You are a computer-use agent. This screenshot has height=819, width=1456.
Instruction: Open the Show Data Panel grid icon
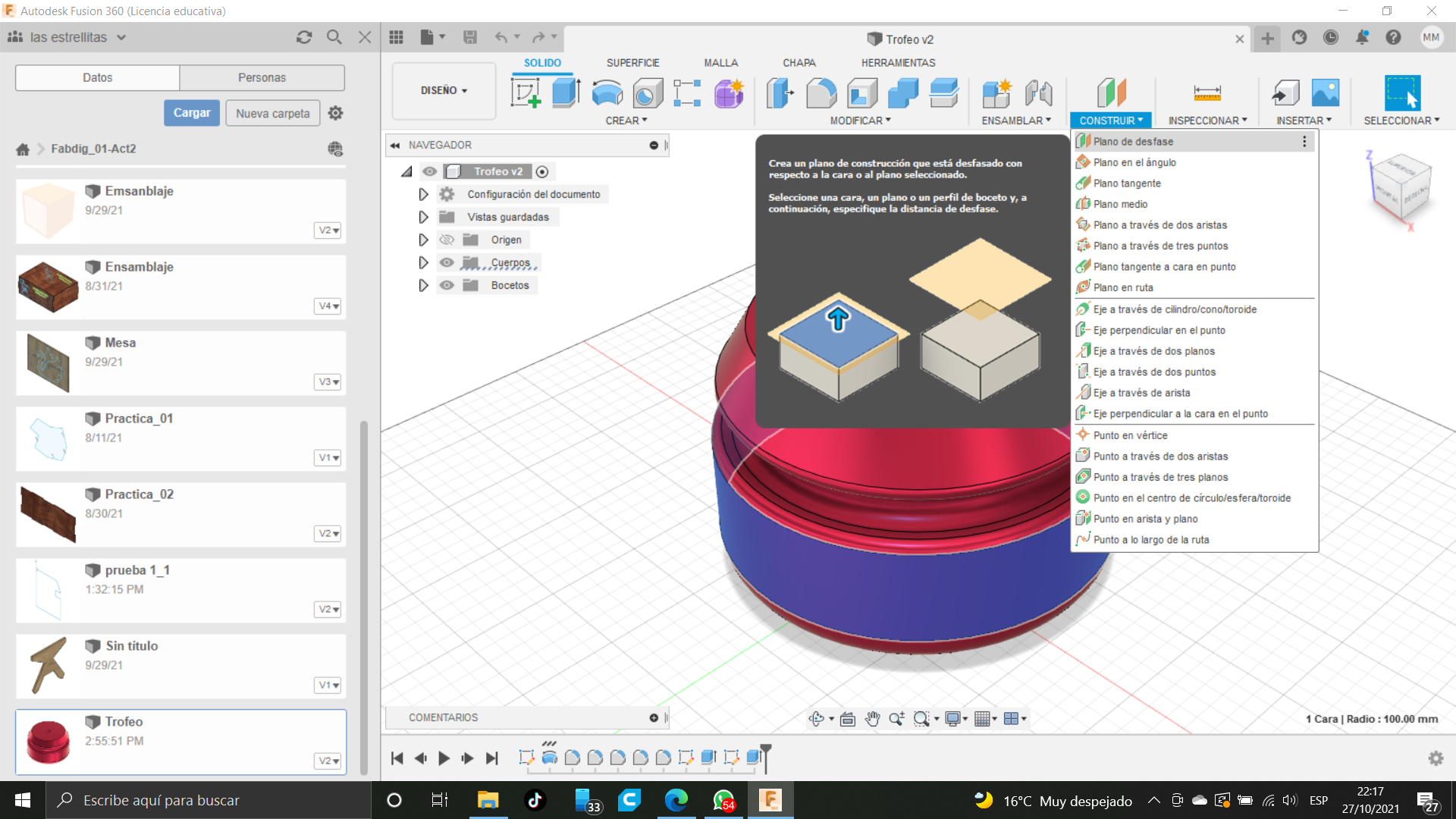coord(396,37)
